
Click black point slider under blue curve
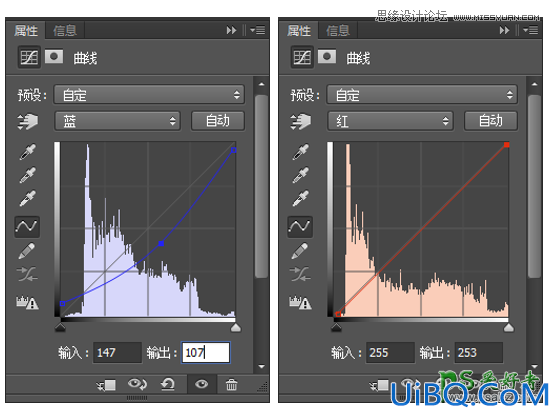click(x=60, y=327)
